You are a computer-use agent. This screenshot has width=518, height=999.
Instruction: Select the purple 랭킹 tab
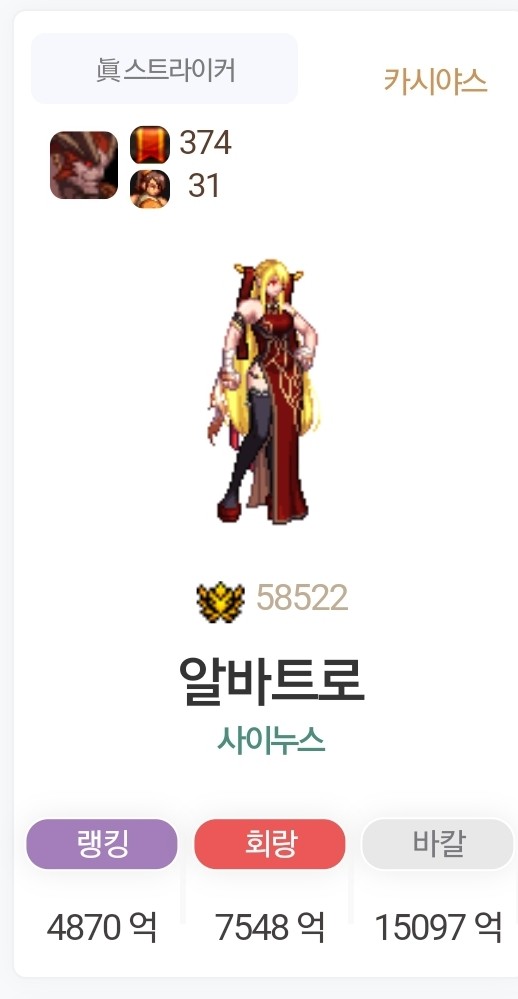tap(102, 844)
